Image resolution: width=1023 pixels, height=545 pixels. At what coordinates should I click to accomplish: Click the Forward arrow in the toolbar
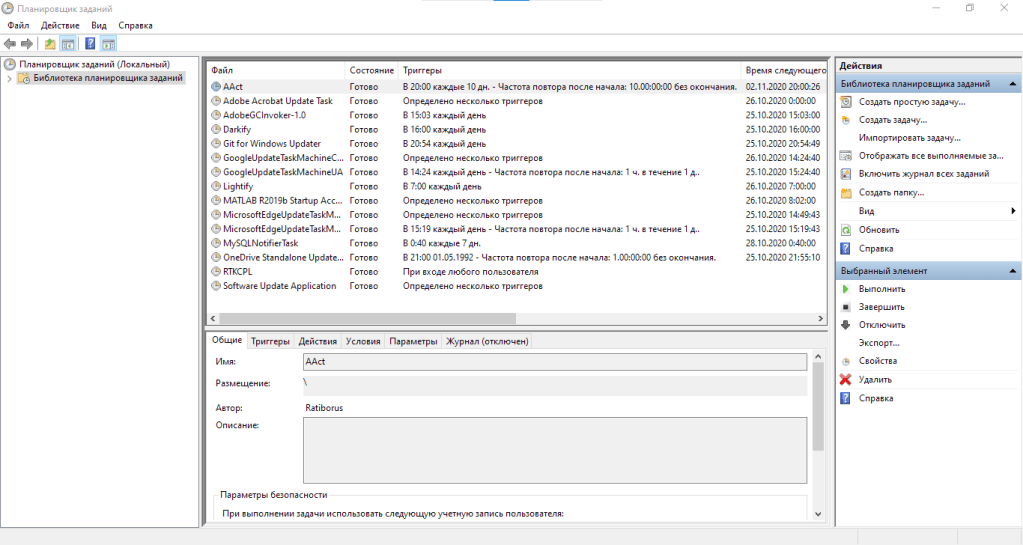click(27, 44)
